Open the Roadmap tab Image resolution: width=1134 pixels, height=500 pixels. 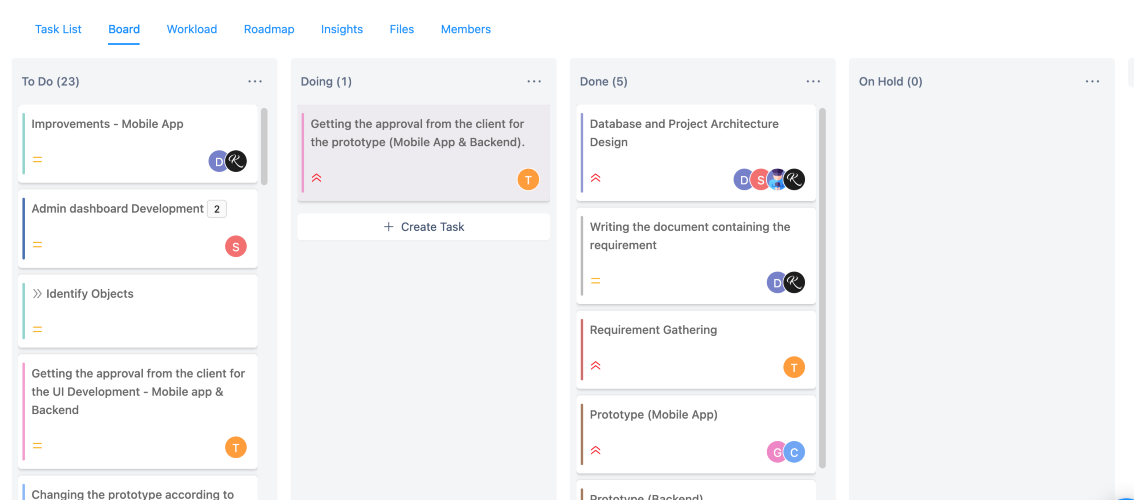coord(269,29)
